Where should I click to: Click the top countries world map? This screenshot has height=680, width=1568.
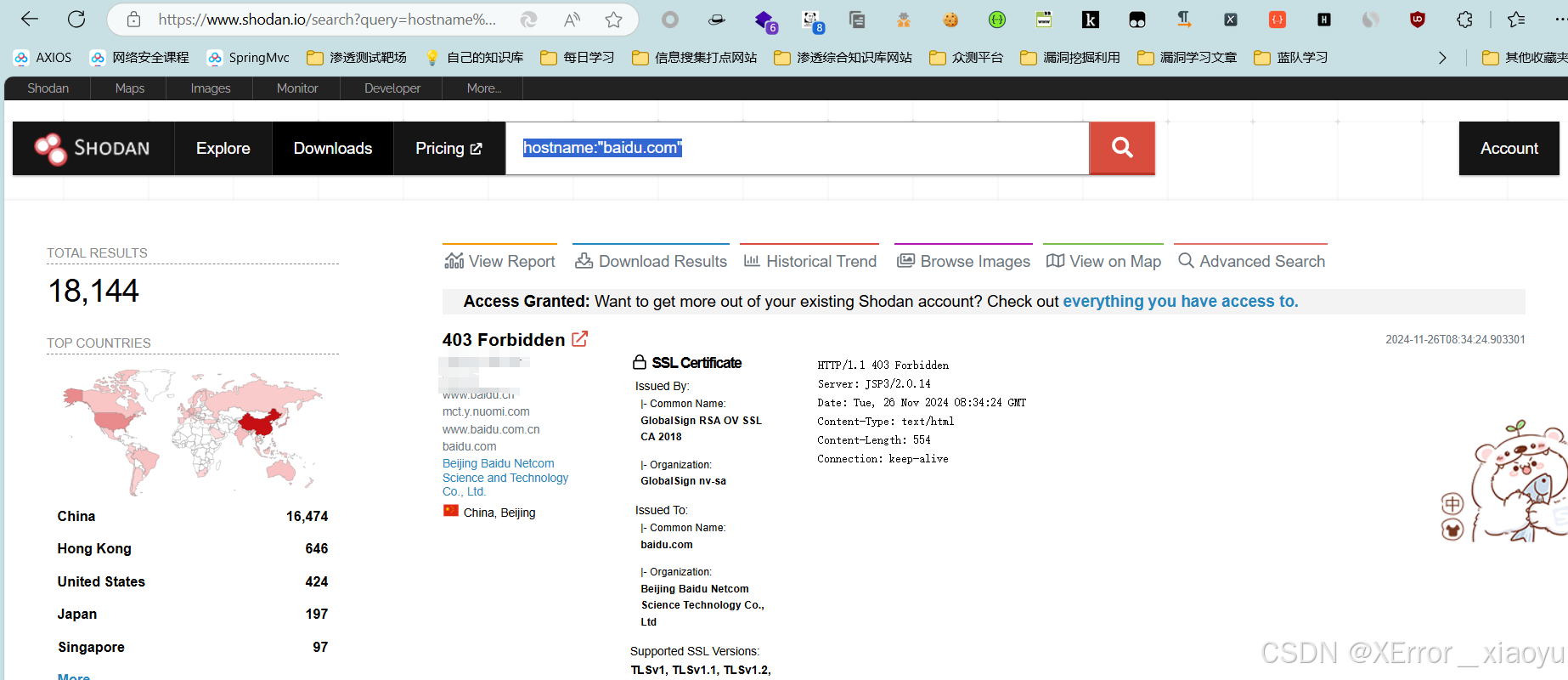(193, 431)
